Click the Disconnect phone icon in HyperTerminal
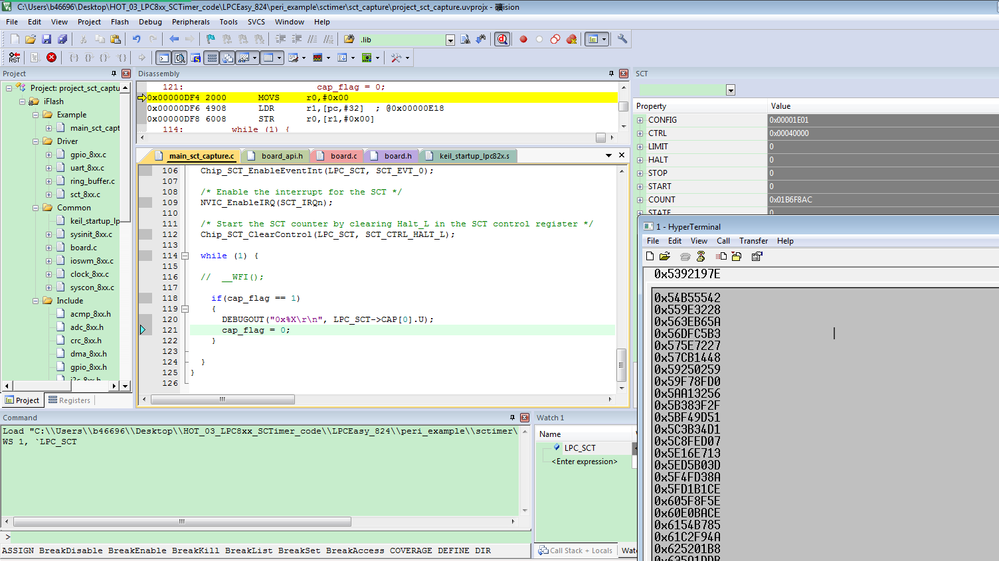 tap(701, 257)
